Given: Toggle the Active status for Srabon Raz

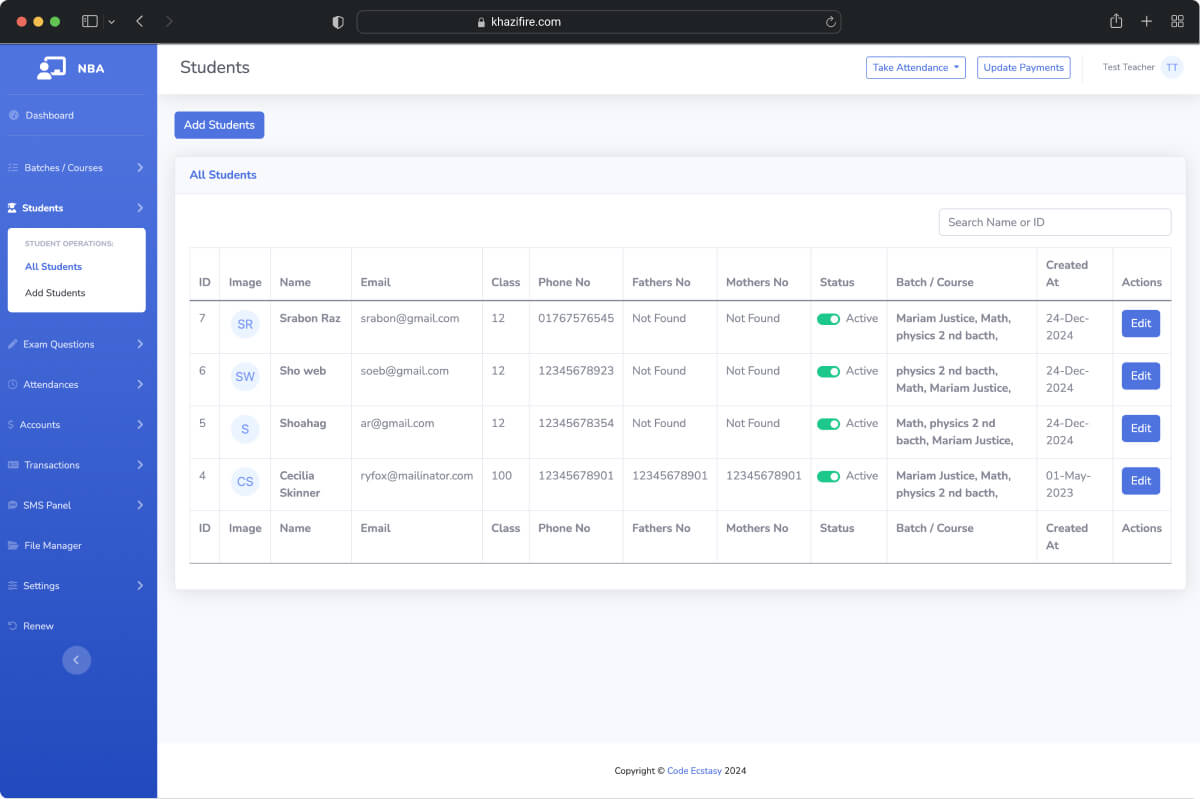Looking at the screenshot, I should [x=828, y=319].
